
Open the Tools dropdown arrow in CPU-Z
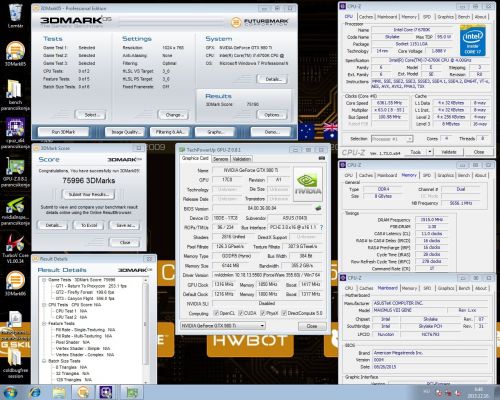pyautogui.click(x=430, y=152)
